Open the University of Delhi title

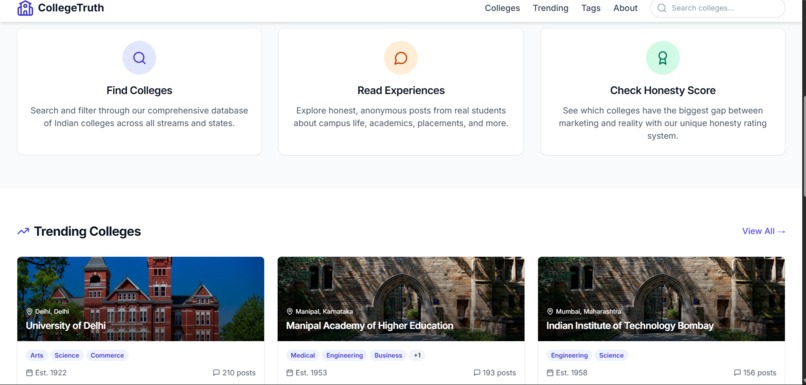pos(66,326)
